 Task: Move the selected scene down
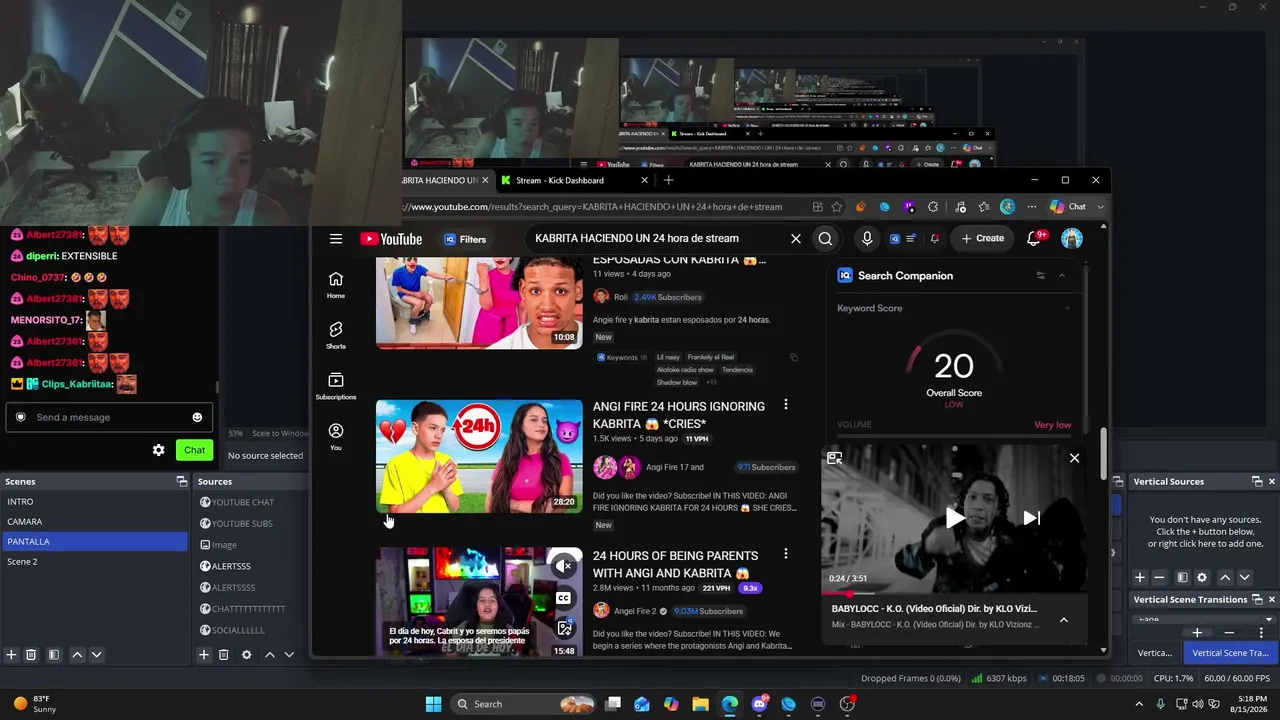pyautogui.click(x=97, y=655)
